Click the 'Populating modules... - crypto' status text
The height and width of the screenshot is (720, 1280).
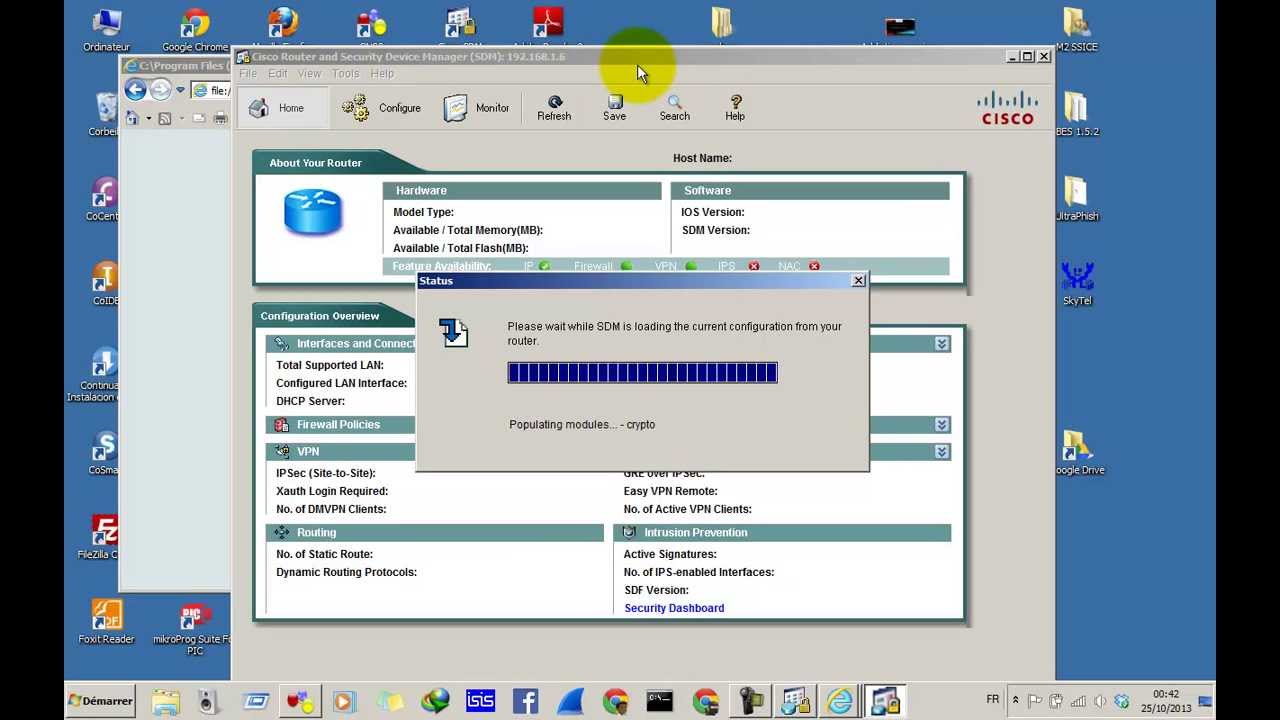(582, 425)
